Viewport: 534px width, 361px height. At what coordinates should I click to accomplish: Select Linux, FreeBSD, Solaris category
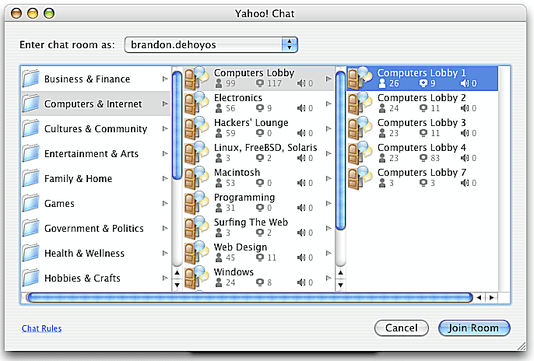[x=259, y=153]
